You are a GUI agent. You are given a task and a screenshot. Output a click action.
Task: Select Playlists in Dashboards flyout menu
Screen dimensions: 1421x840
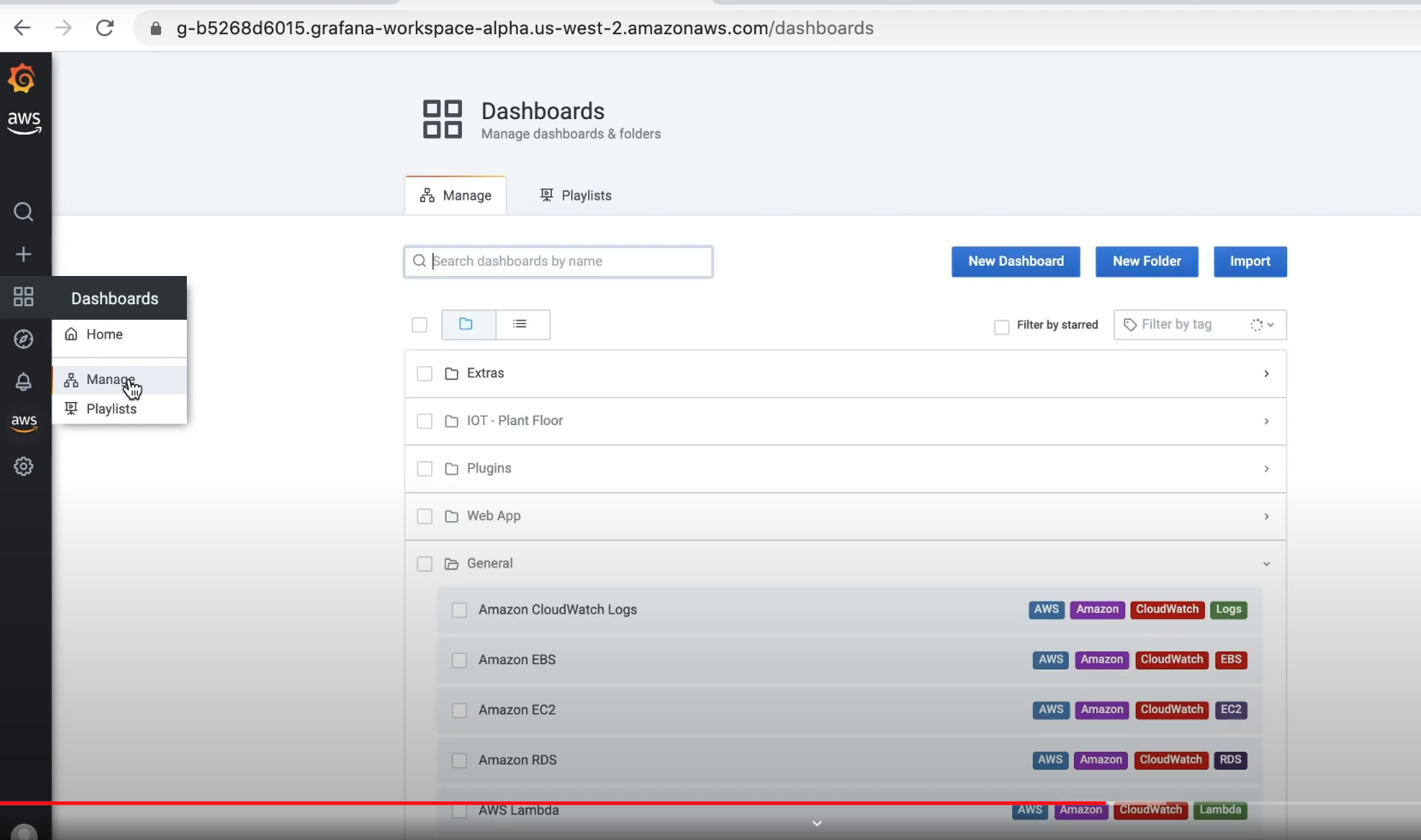[119, 409]
